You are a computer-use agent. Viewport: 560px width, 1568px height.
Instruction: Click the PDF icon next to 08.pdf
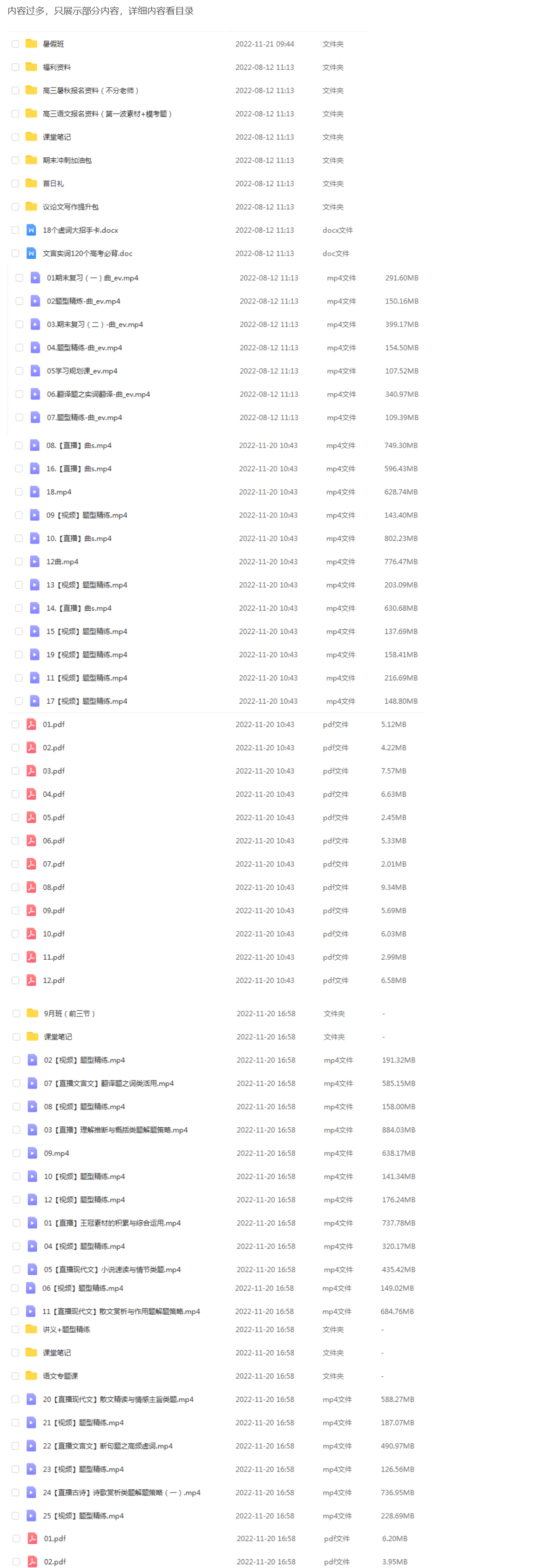click(x=31, y=887)
